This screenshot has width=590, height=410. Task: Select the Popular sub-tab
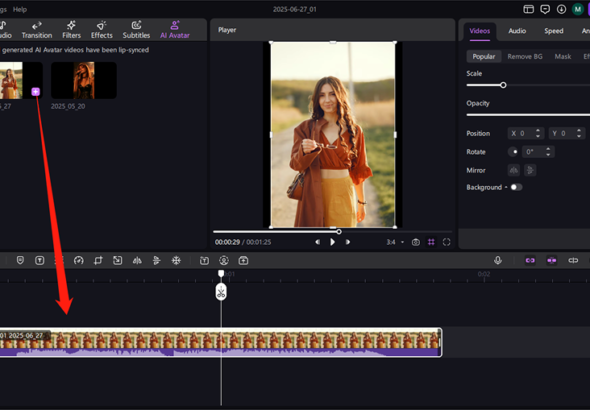(x=484, y=56)
